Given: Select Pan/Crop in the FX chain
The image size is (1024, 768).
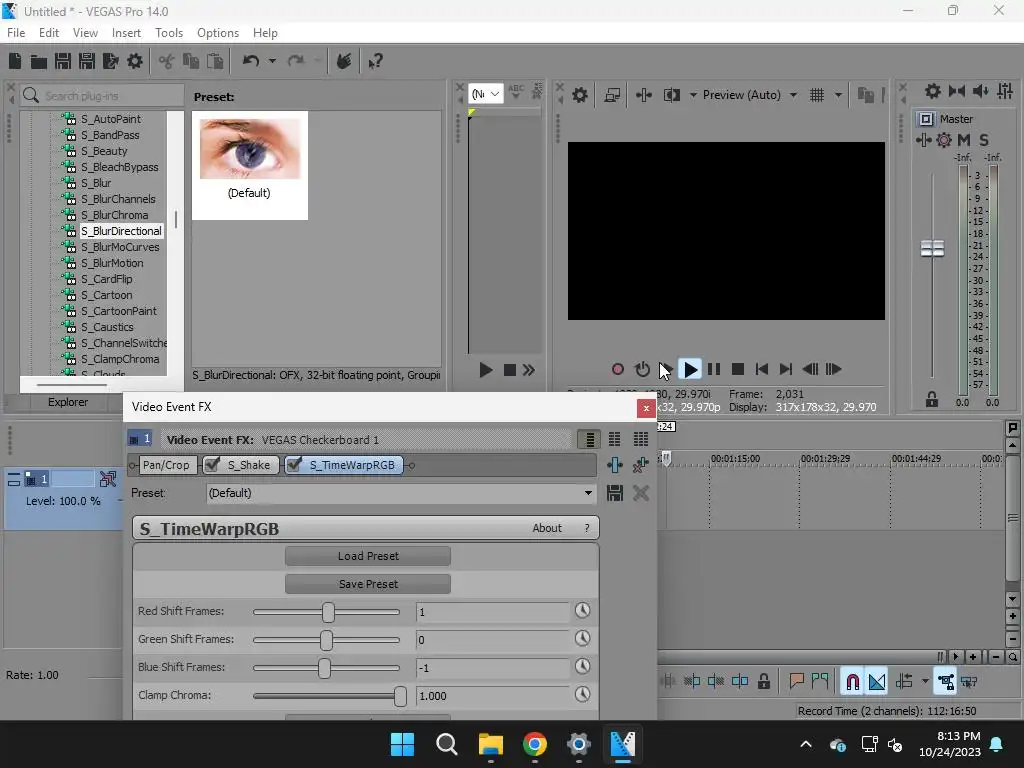Looking at the screenshot, I should coord(166,465).
